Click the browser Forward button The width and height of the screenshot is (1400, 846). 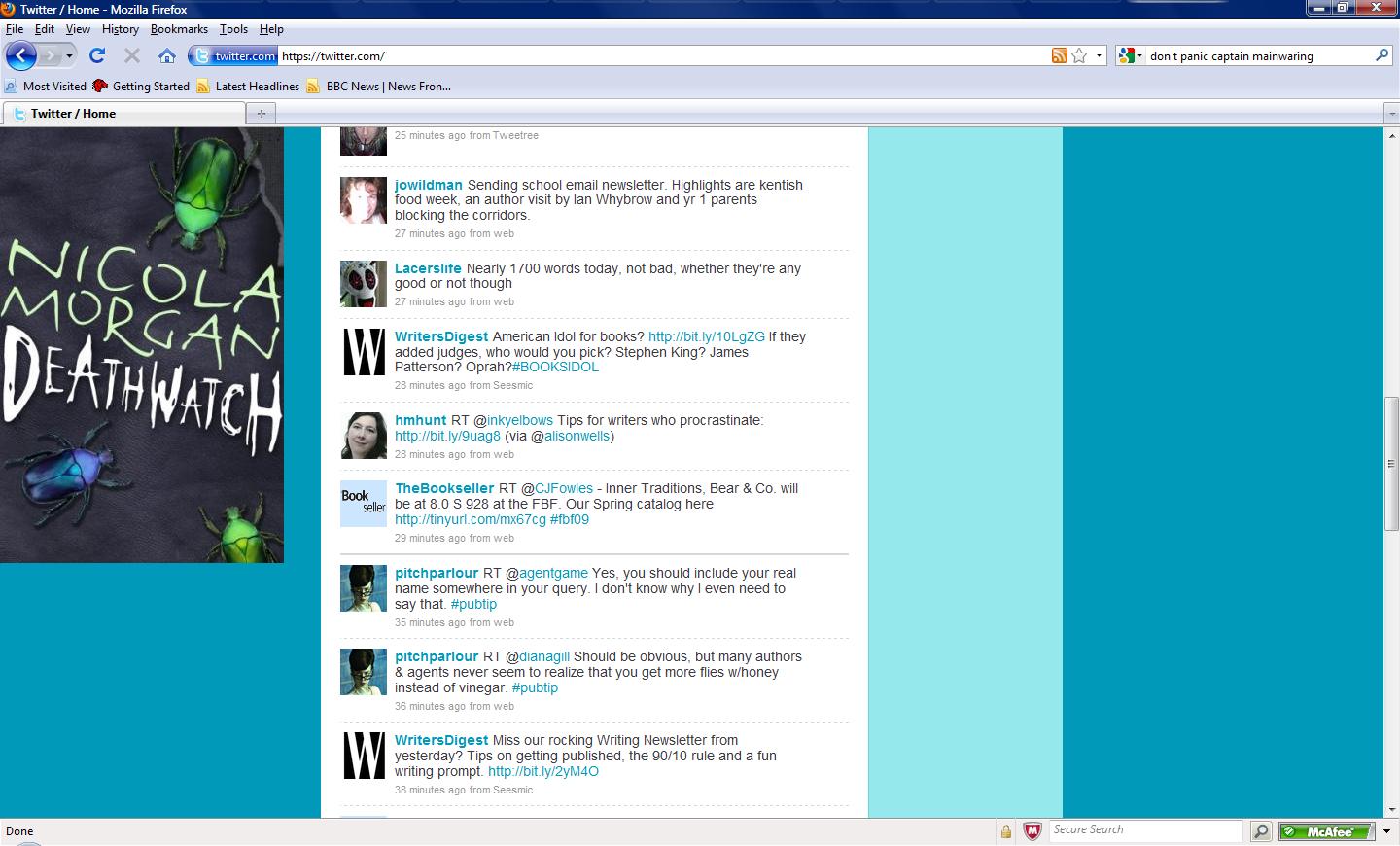(52, 55)
